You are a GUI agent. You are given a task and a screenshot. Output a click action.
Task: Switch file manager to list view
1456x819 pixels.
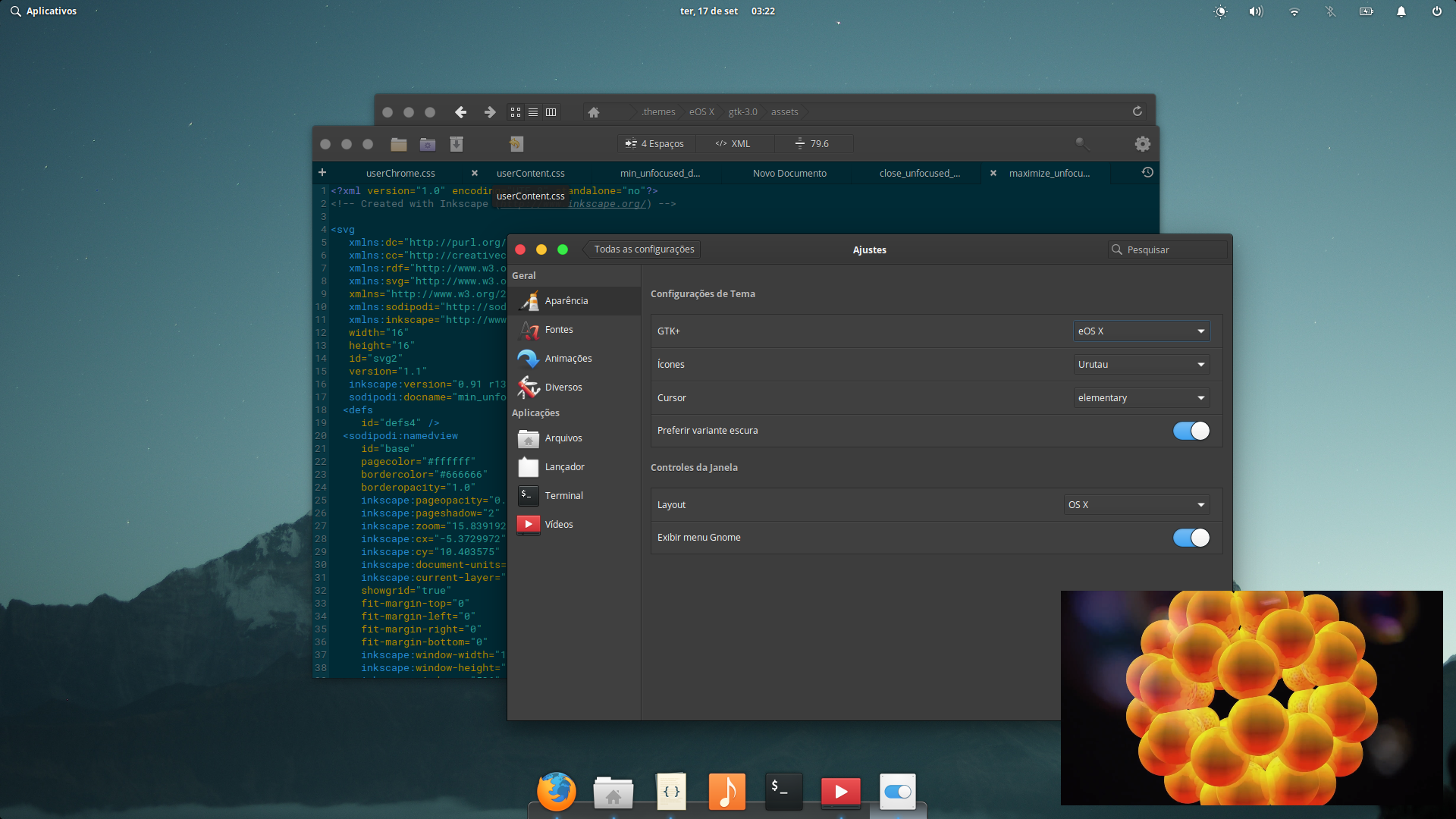533,112
